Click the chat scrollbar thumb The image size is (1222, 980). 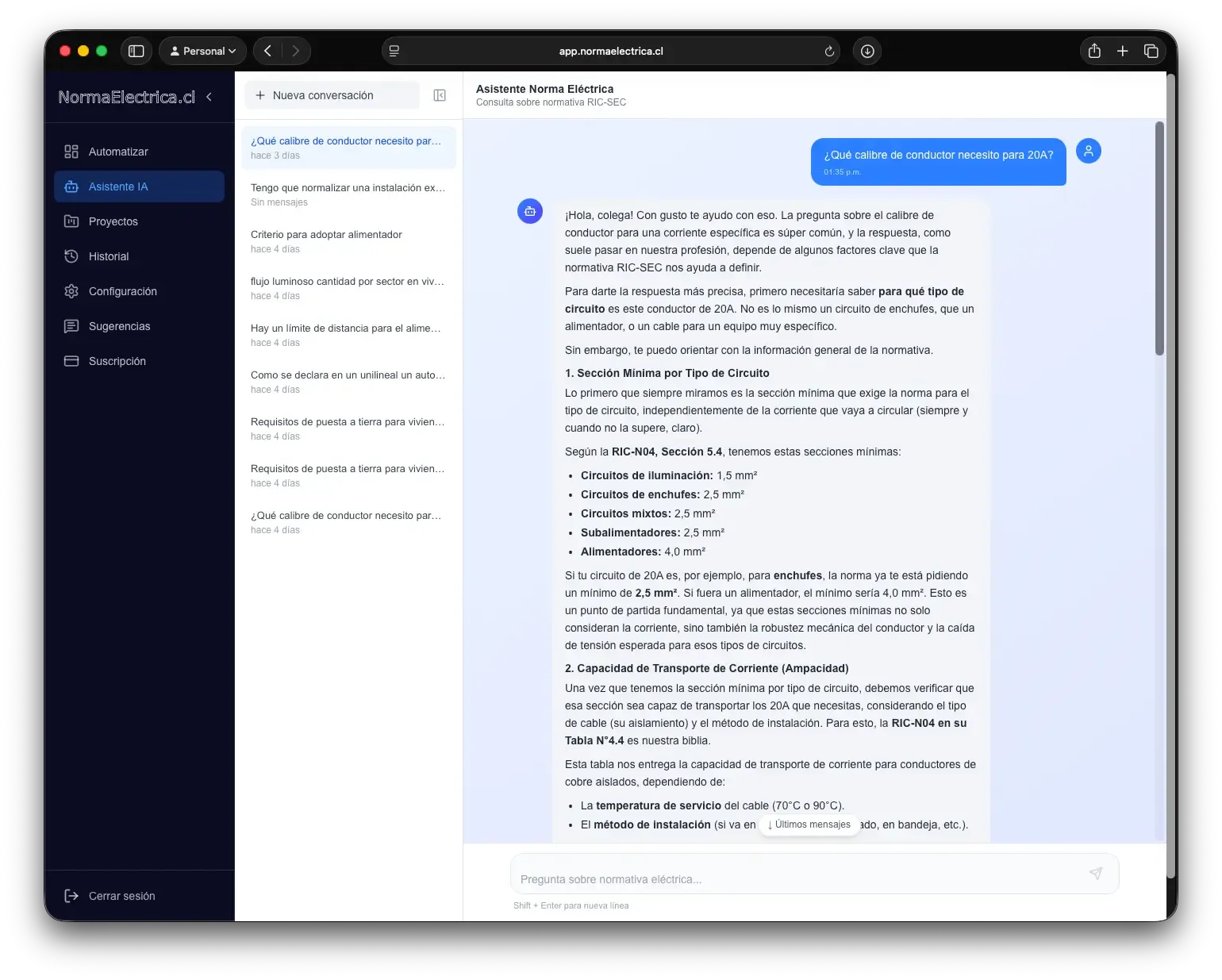1159,238
